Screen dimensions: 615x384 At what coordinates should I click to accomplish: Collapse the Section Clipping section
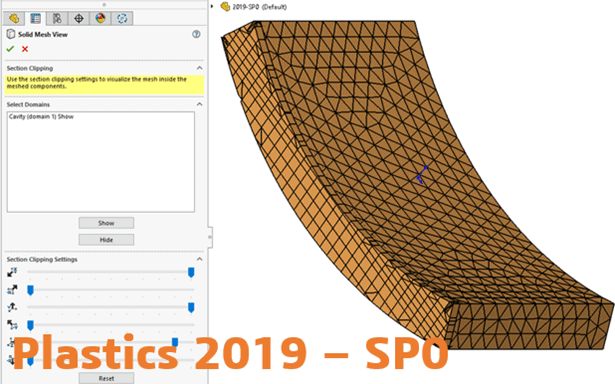point(199,68)
